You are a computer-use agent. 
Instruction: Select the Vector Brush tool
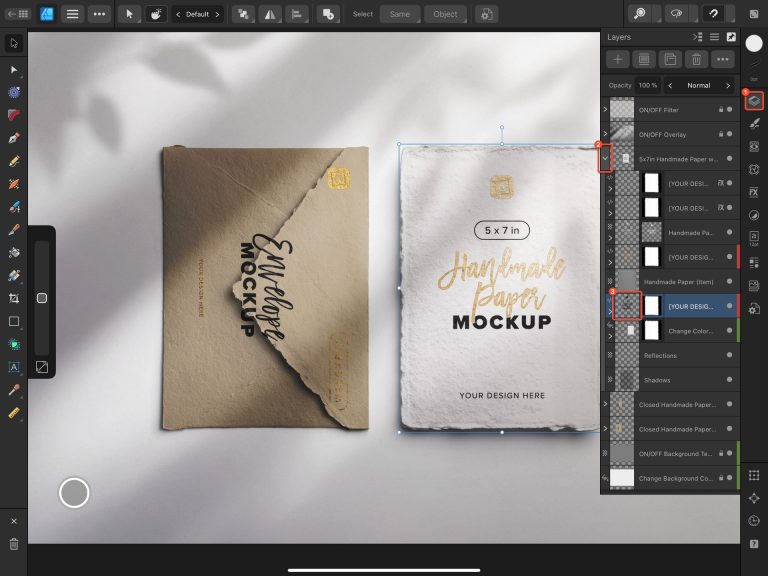(14, 184)
